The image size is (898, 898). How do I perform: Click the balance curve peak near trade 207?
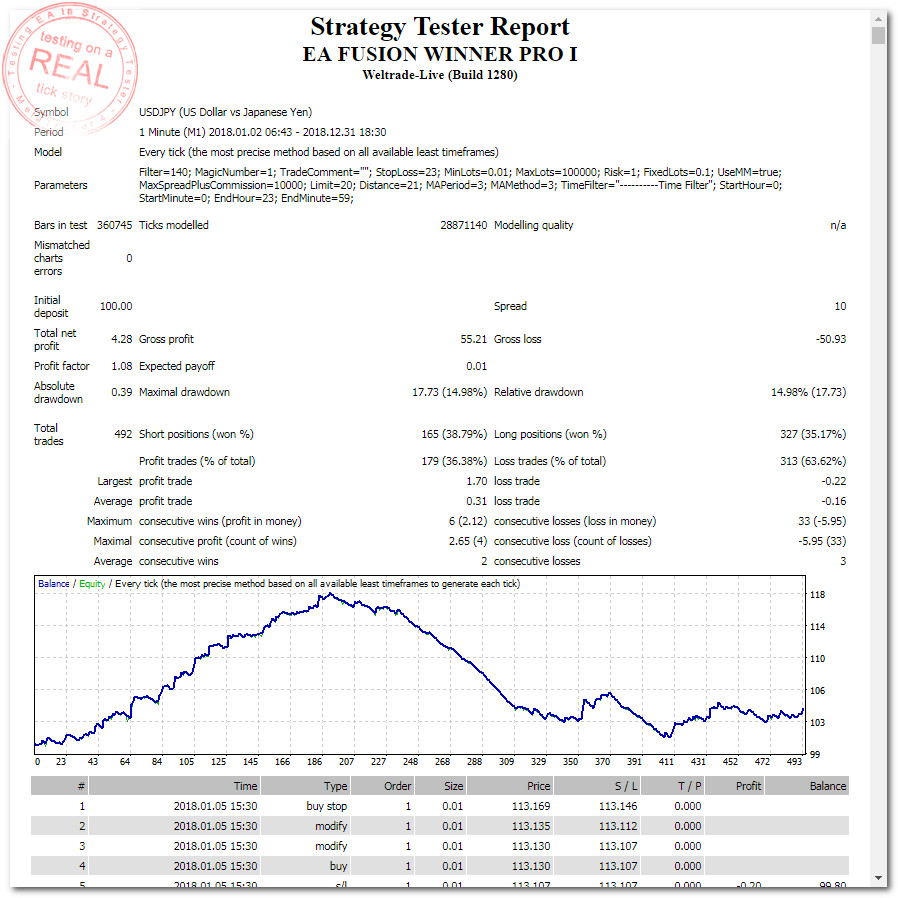[x=330, y=594]
